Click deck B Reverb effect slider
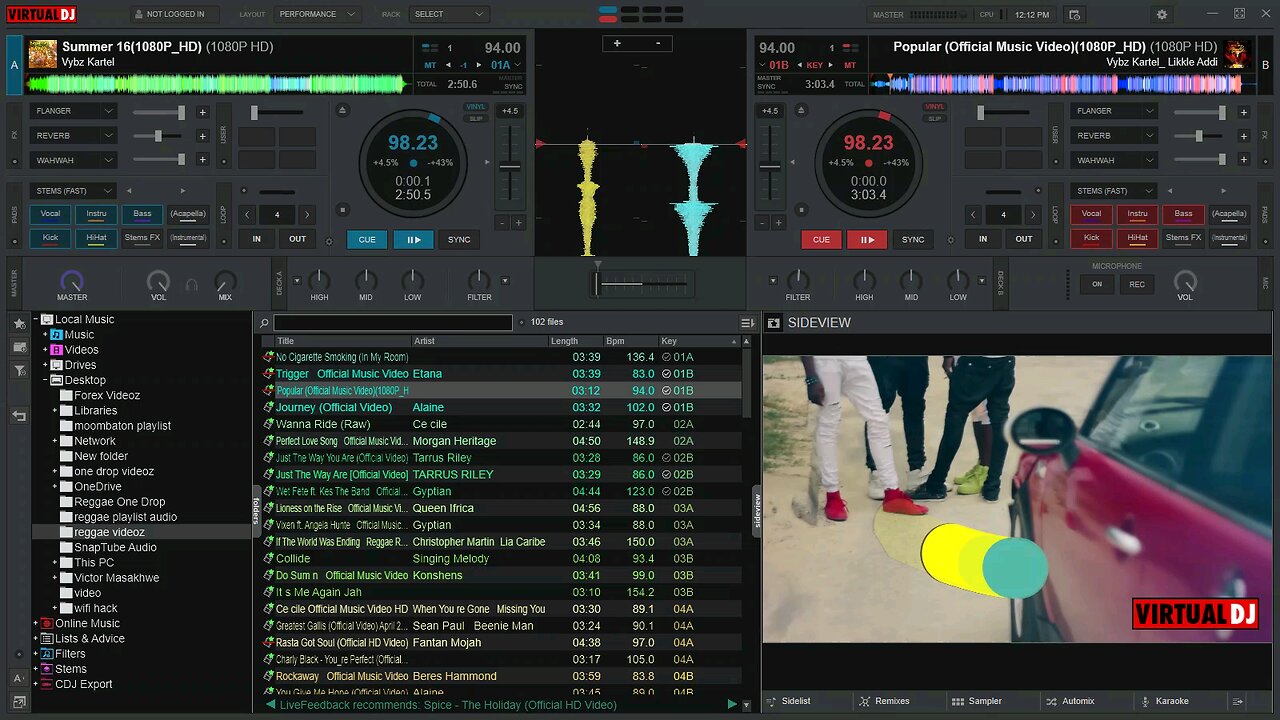This screenshot has height=720, width=1280. [1198, 136]
